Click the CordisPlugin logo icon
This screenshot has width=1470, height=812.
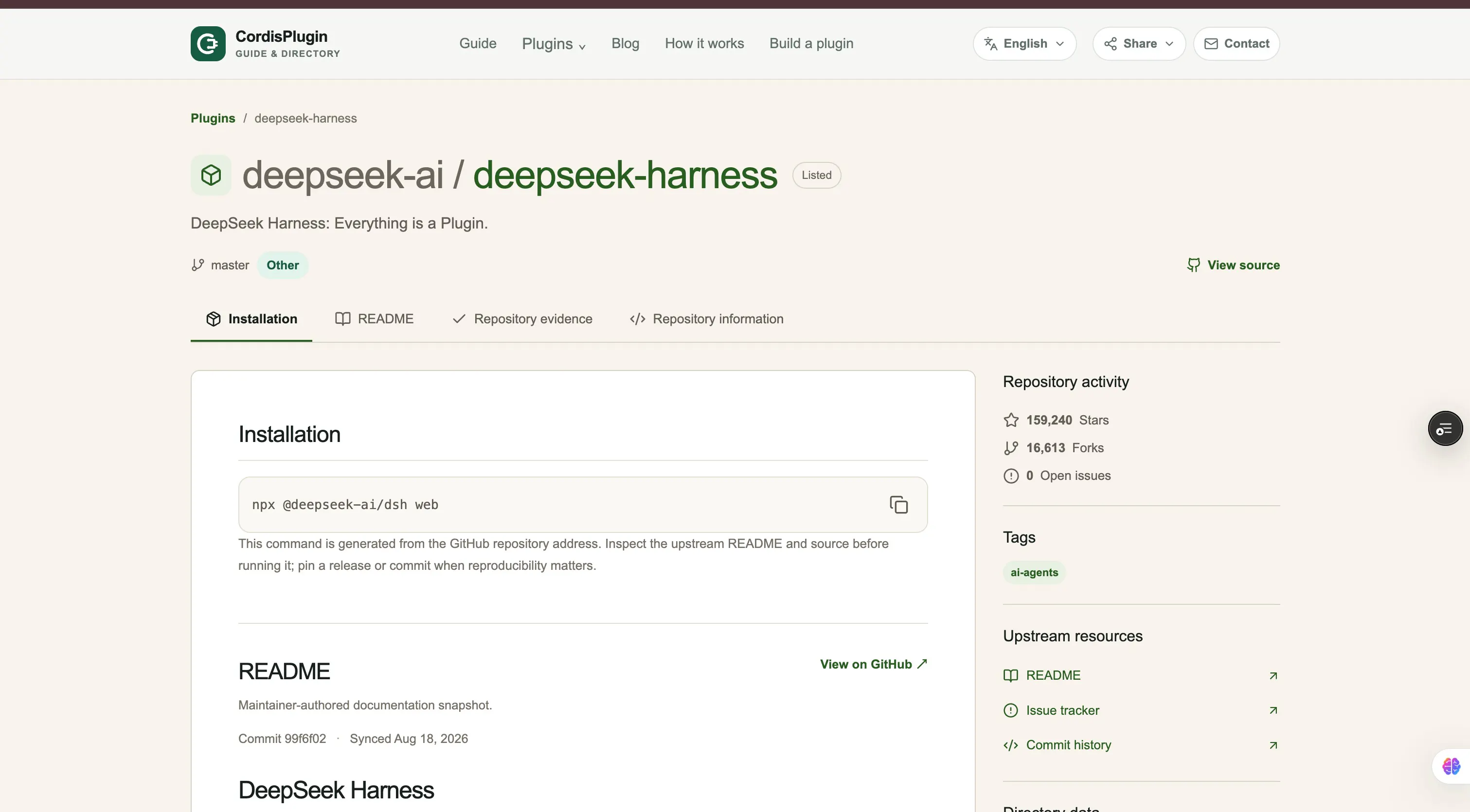pyautogui.click(x=208, y=43)
